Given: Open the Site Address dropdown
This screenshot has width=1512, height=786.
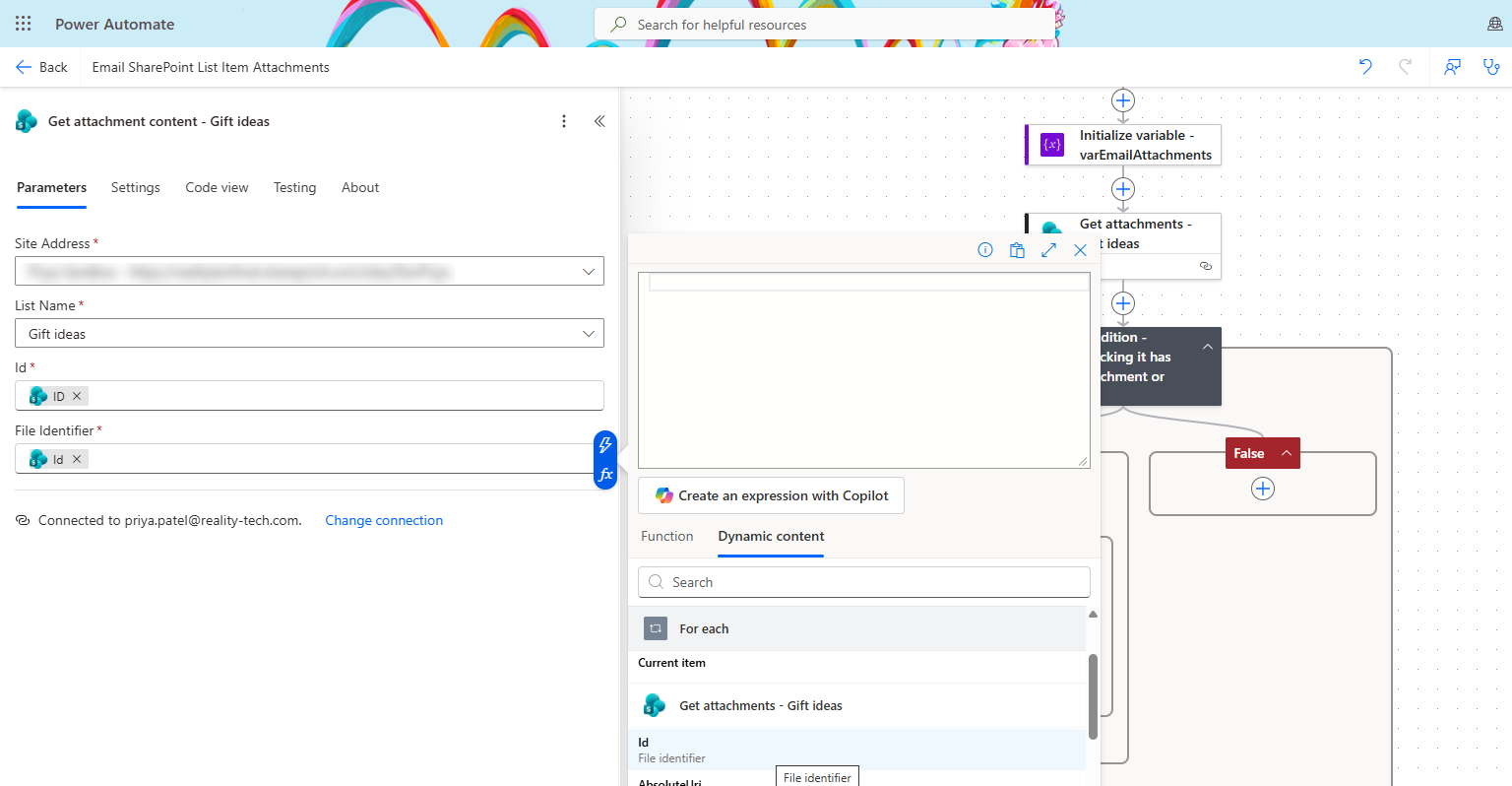Looking at the screenshot, I should click(589, 271).
